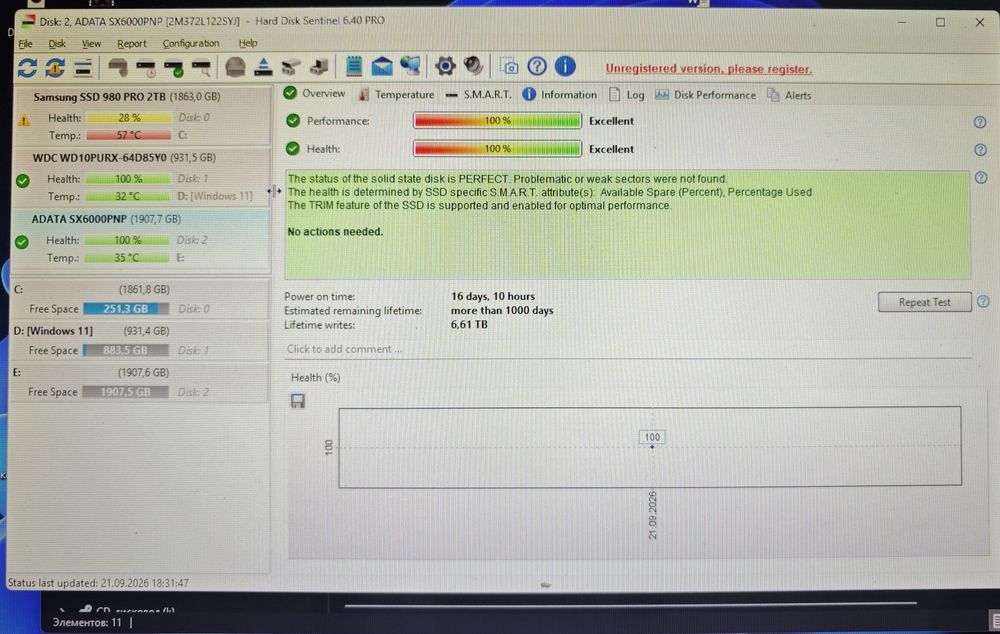Click E: free space bar 1907,5 GB
1000x634 pixels.
125,392
